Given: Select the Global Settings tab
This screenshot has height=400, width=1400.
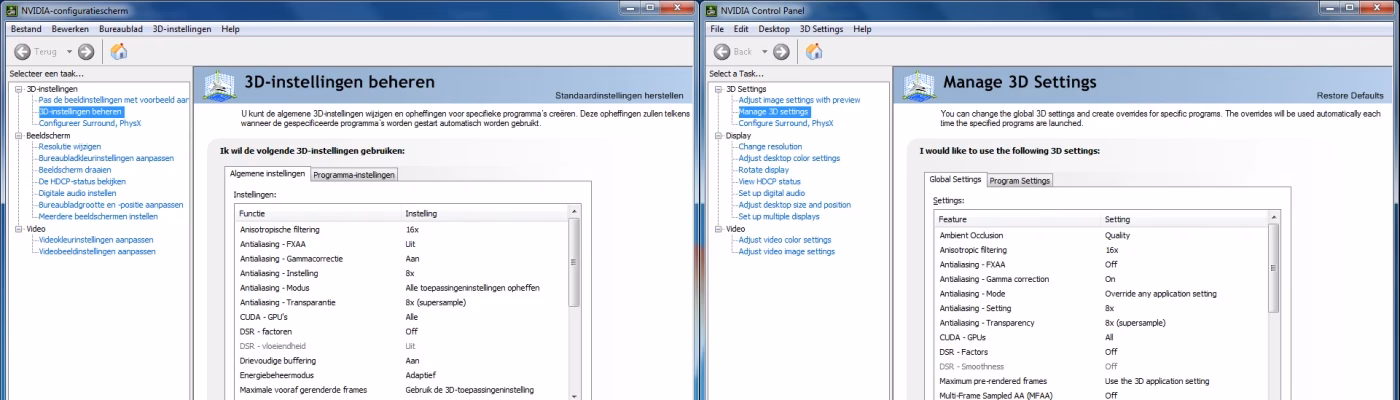Looking at the screenshot, I should coord(955,179).
